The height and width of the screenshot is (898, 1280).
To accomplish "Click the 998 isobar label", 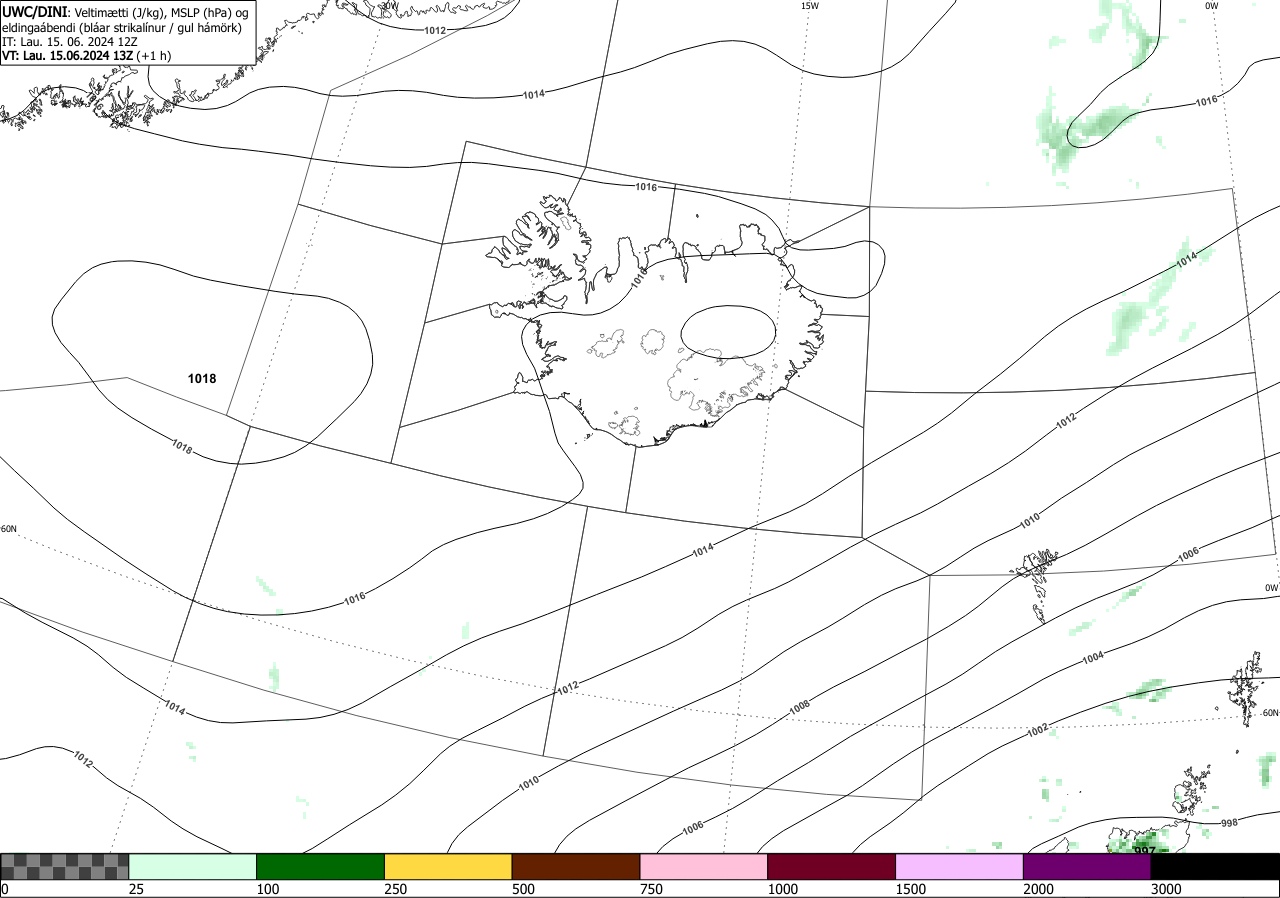I will (1230, 823).
